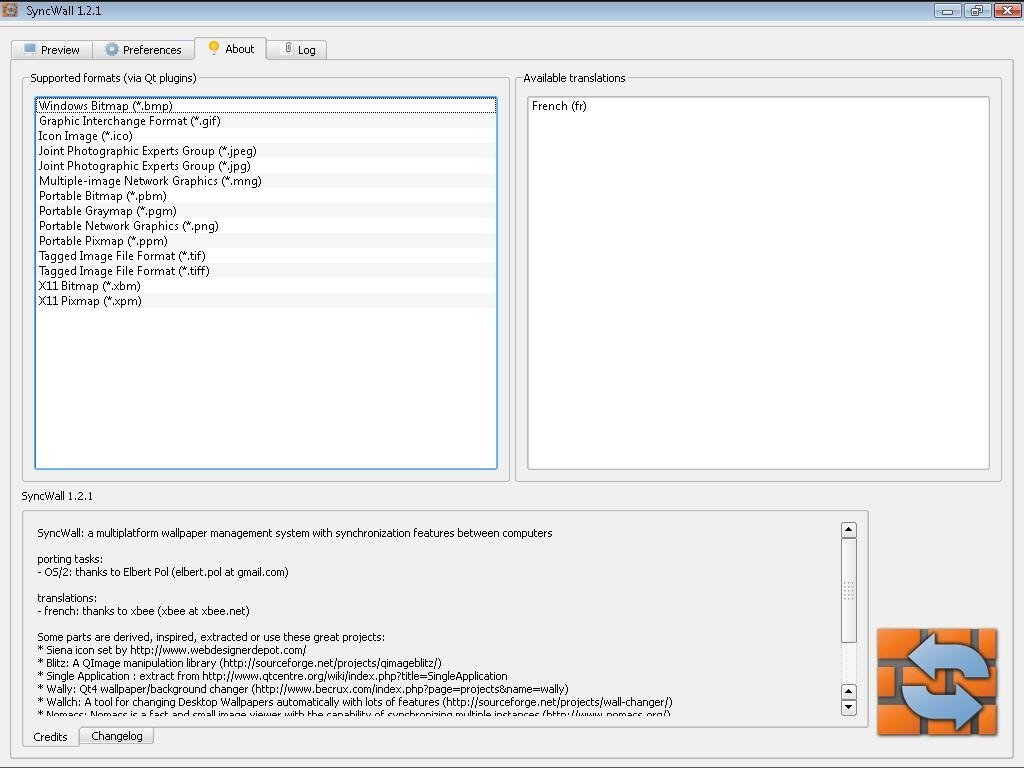Click the SyncWall 1.2.1 version label
This screenshot has width=1024, height=768.
(x=57, y=496)
